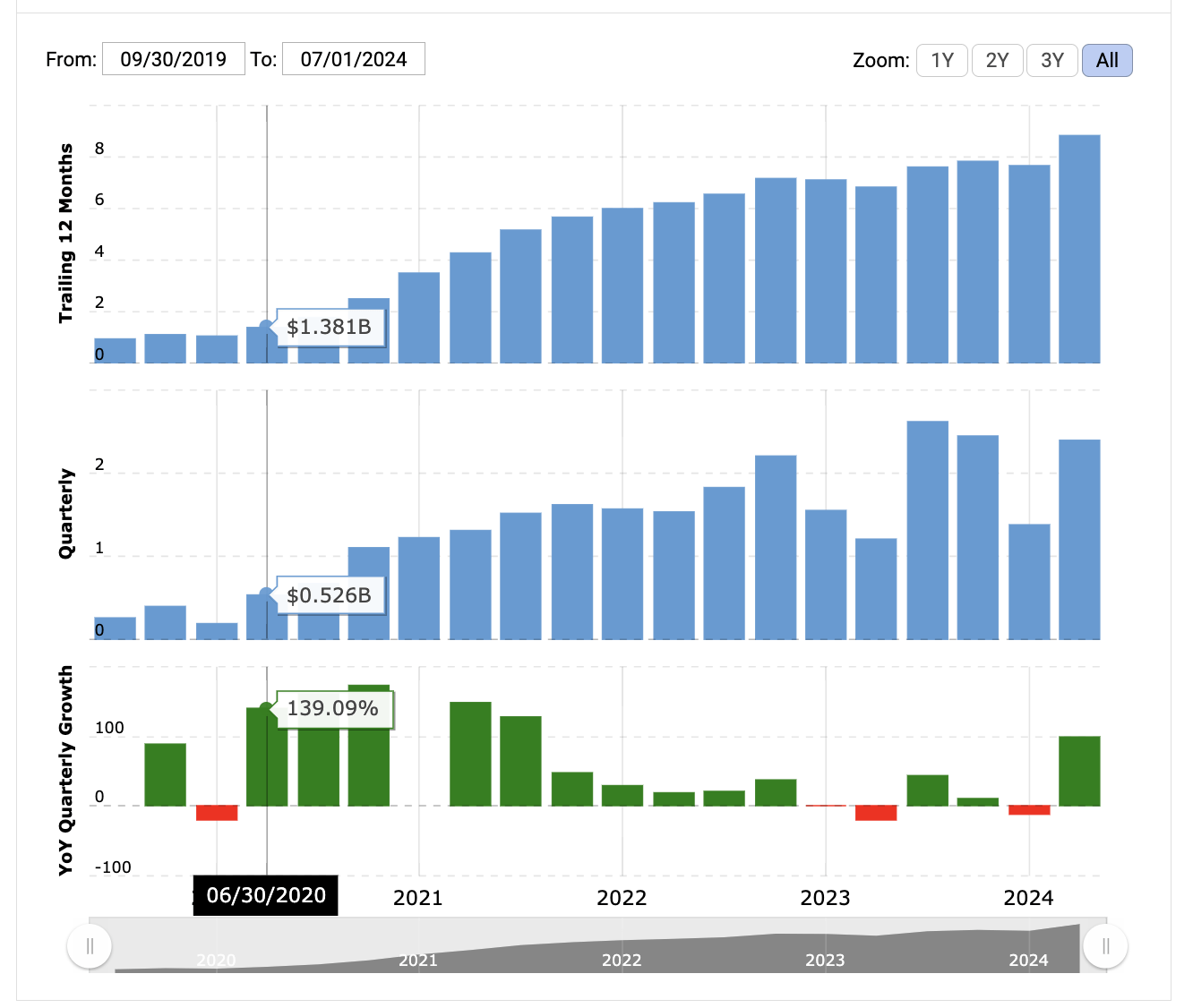1193x1008 pixels.
Task: Click the final bar in Trailing 12 Months chart
Action: coord(1079,249)
